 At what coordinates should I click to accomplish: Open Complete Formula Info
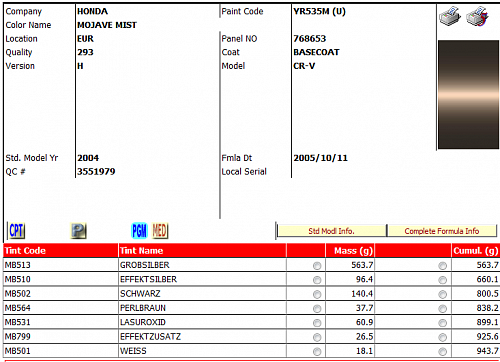pyautogui.click(x=442, y=231)
